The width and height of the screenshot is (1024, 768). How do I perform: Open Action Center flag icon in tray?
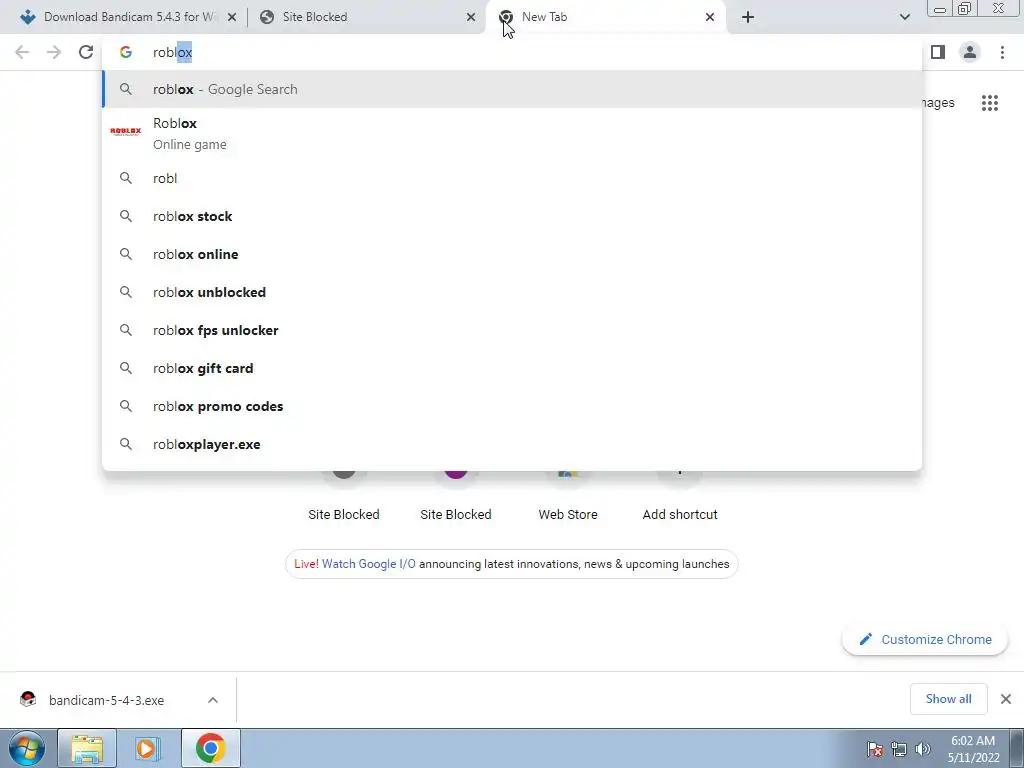point(875,749)
